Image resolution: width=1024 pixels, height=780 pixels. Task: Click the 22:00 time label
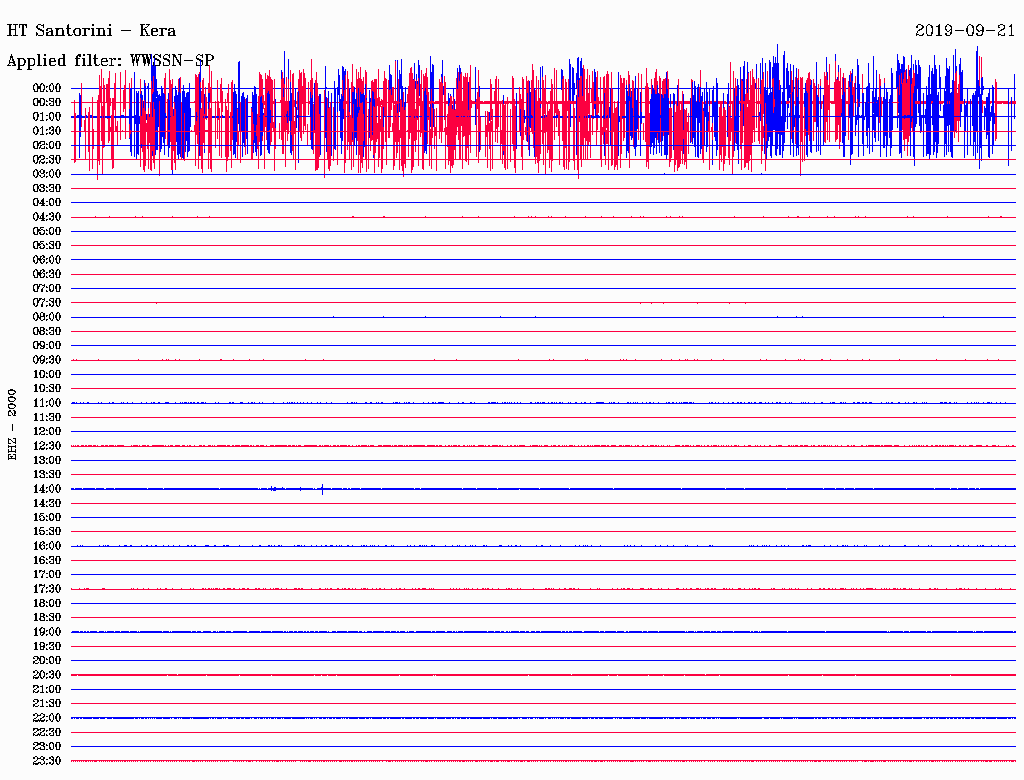coord(48,718)
